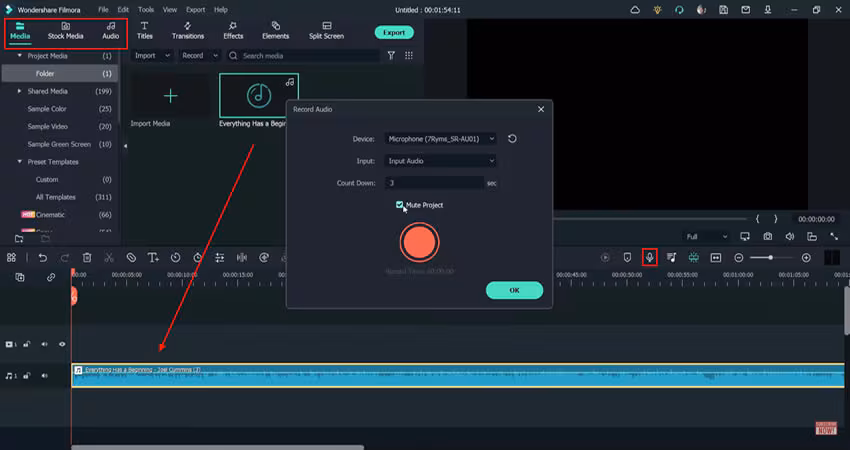Collapse the Preset Templates tree

[x=20, y=162]
